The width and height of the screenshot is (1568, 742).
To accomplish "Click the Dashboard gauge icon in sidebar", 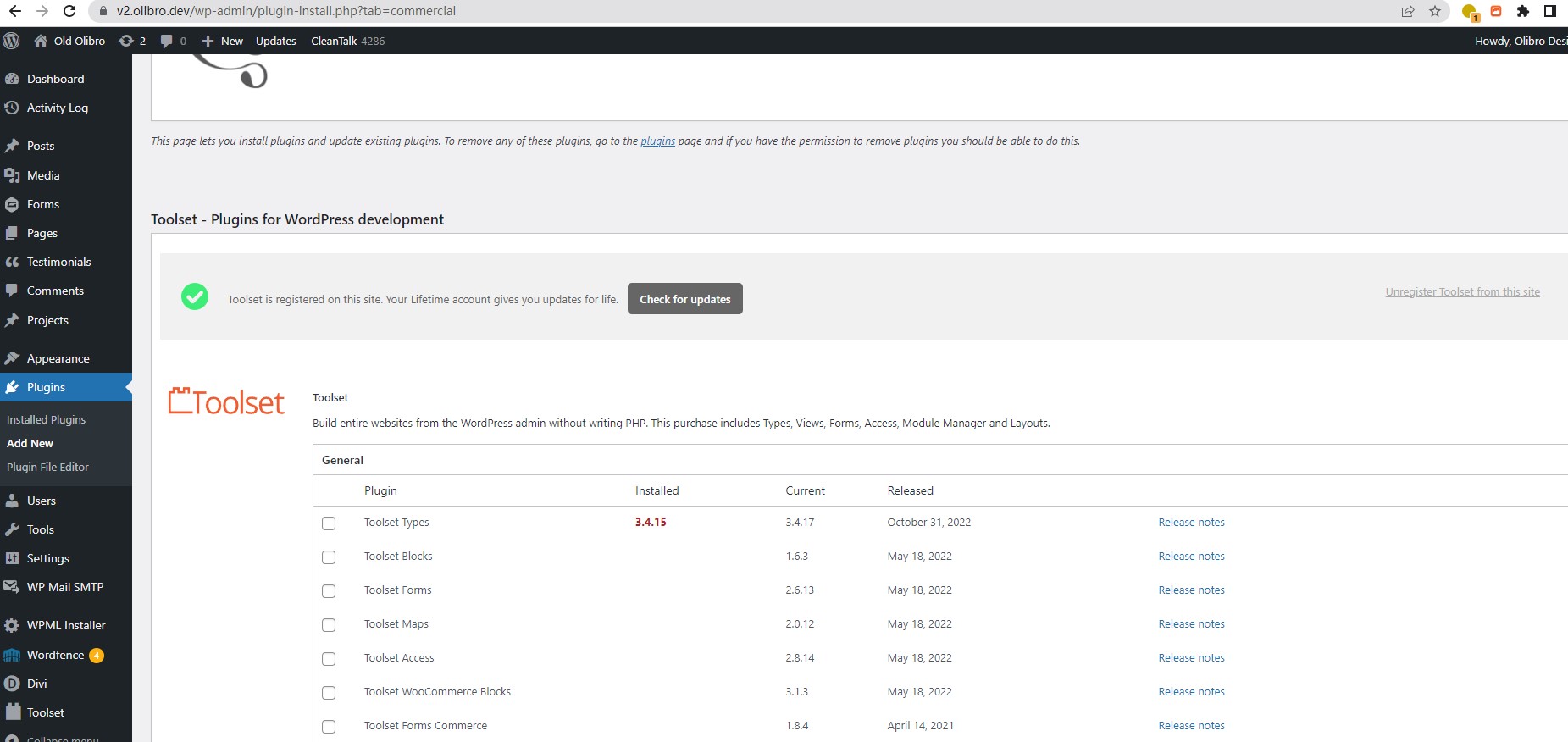I will 12,79.
